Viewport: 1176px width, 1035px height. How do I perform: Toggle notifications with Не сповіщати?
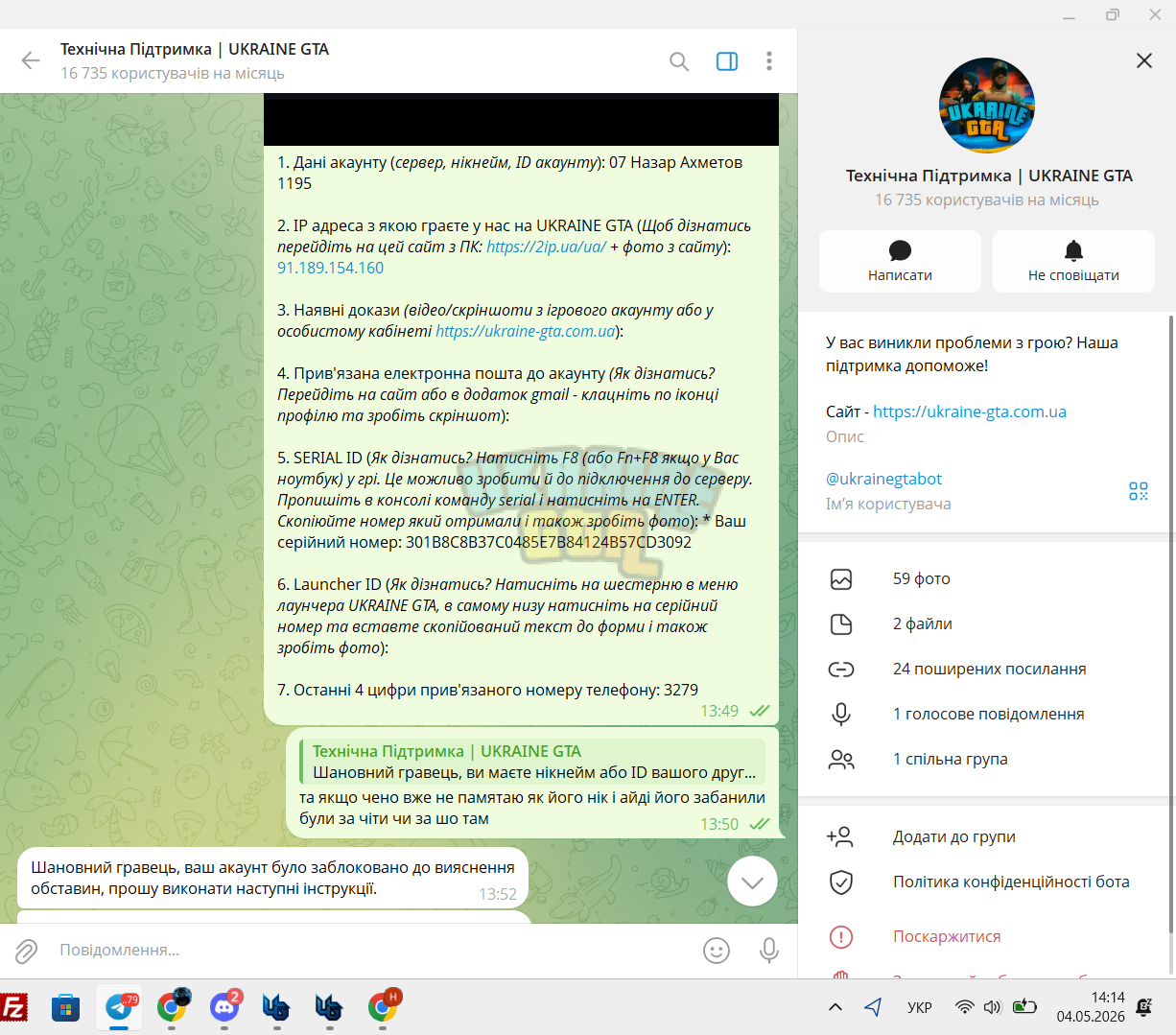[x=1073, y=261]
